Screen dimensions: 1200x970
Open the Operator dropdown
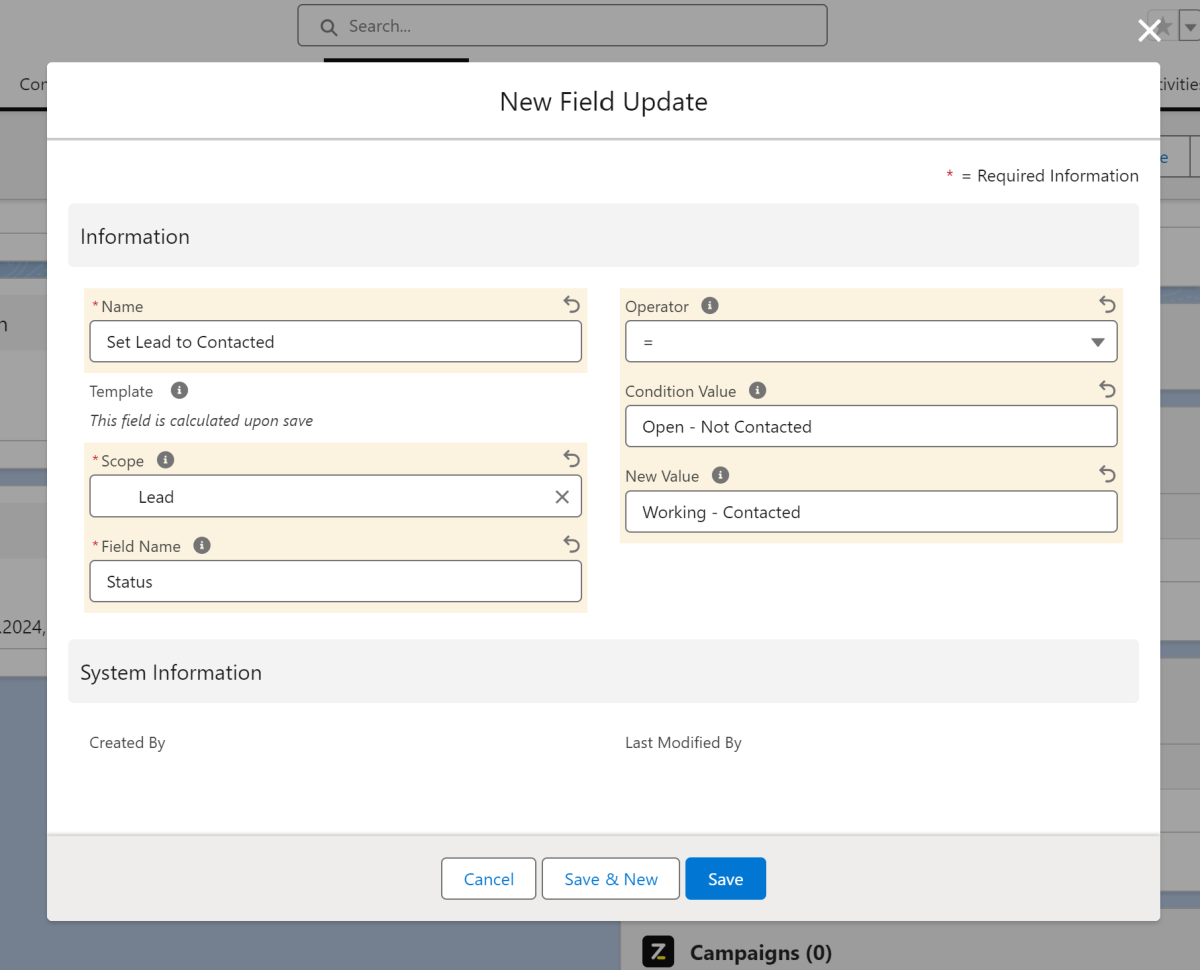point(871,342)
